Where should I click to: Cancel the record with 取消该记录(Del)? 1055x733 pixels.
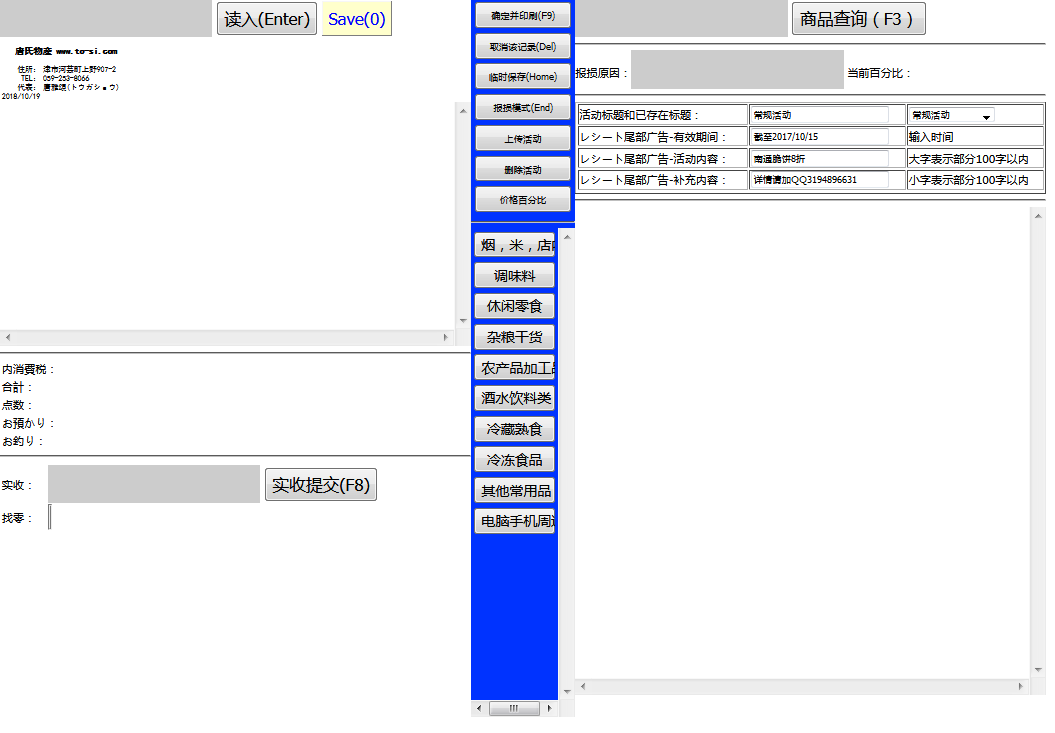(x=523, y=47)
